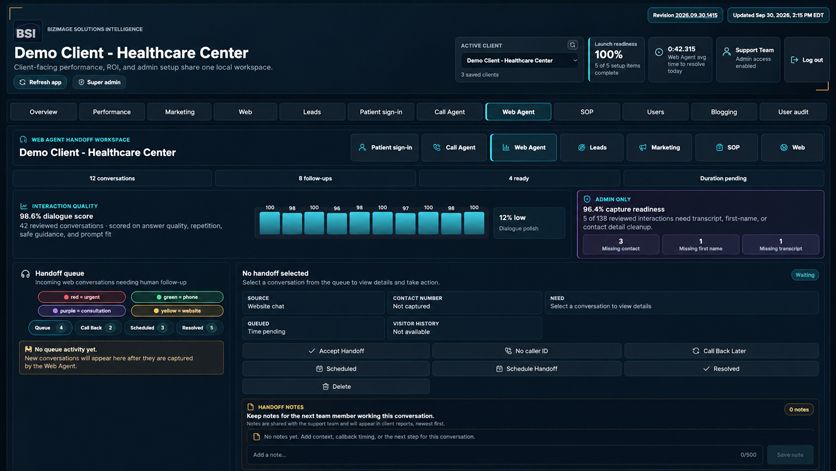
Task: Go to the Leads top tab
Action: (312, 112)
